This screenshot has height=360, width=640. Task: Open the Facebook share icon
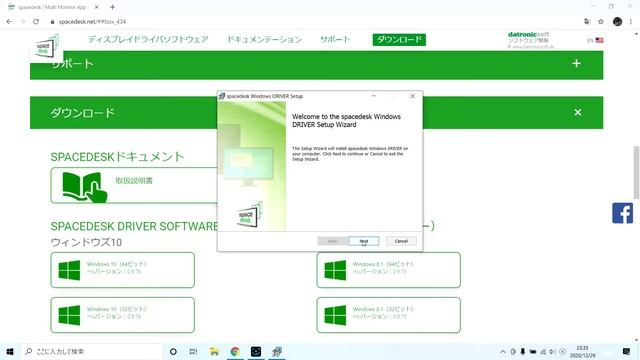point(622,213)
